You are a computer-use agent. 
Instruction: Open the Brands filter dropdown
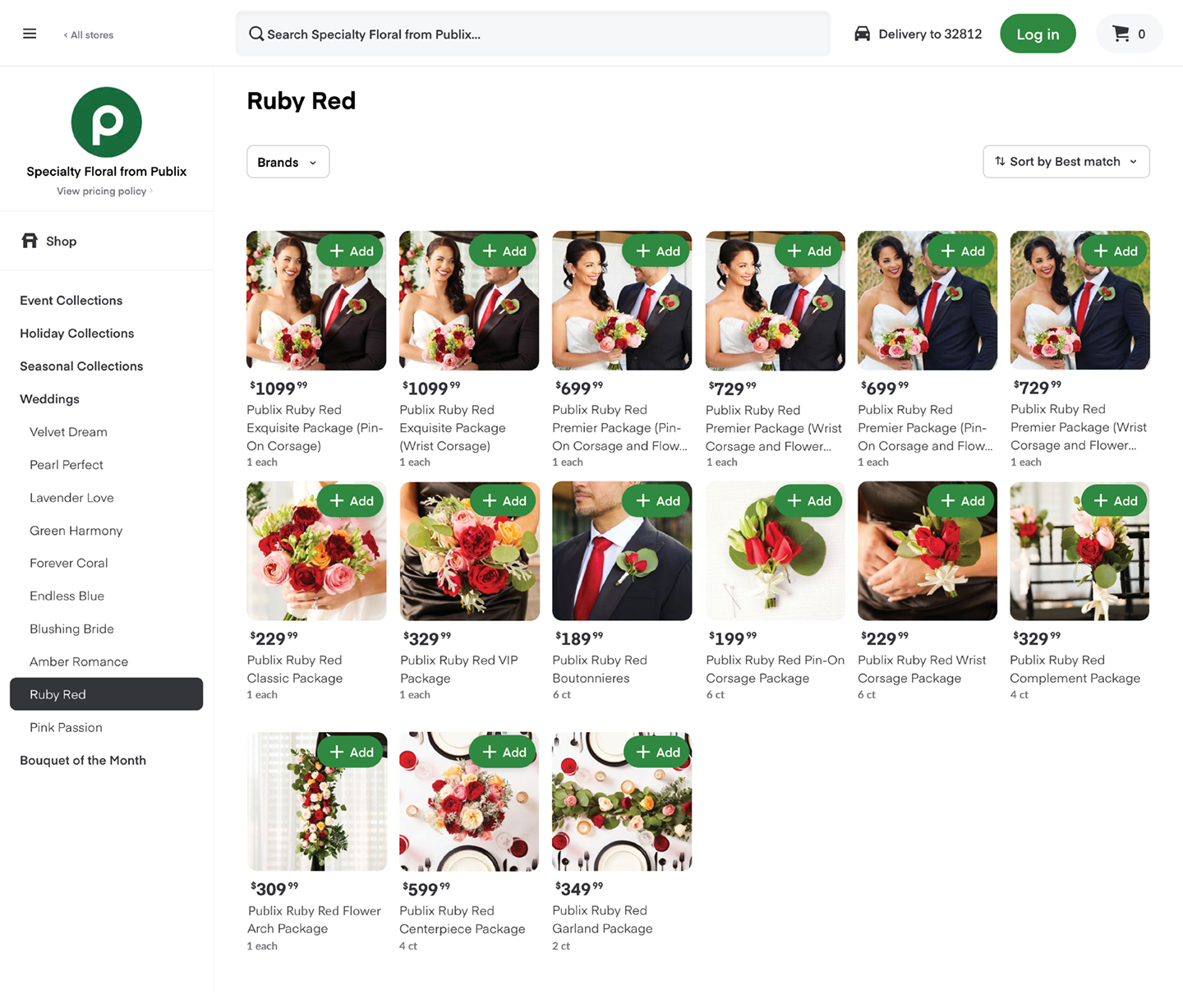288,162
